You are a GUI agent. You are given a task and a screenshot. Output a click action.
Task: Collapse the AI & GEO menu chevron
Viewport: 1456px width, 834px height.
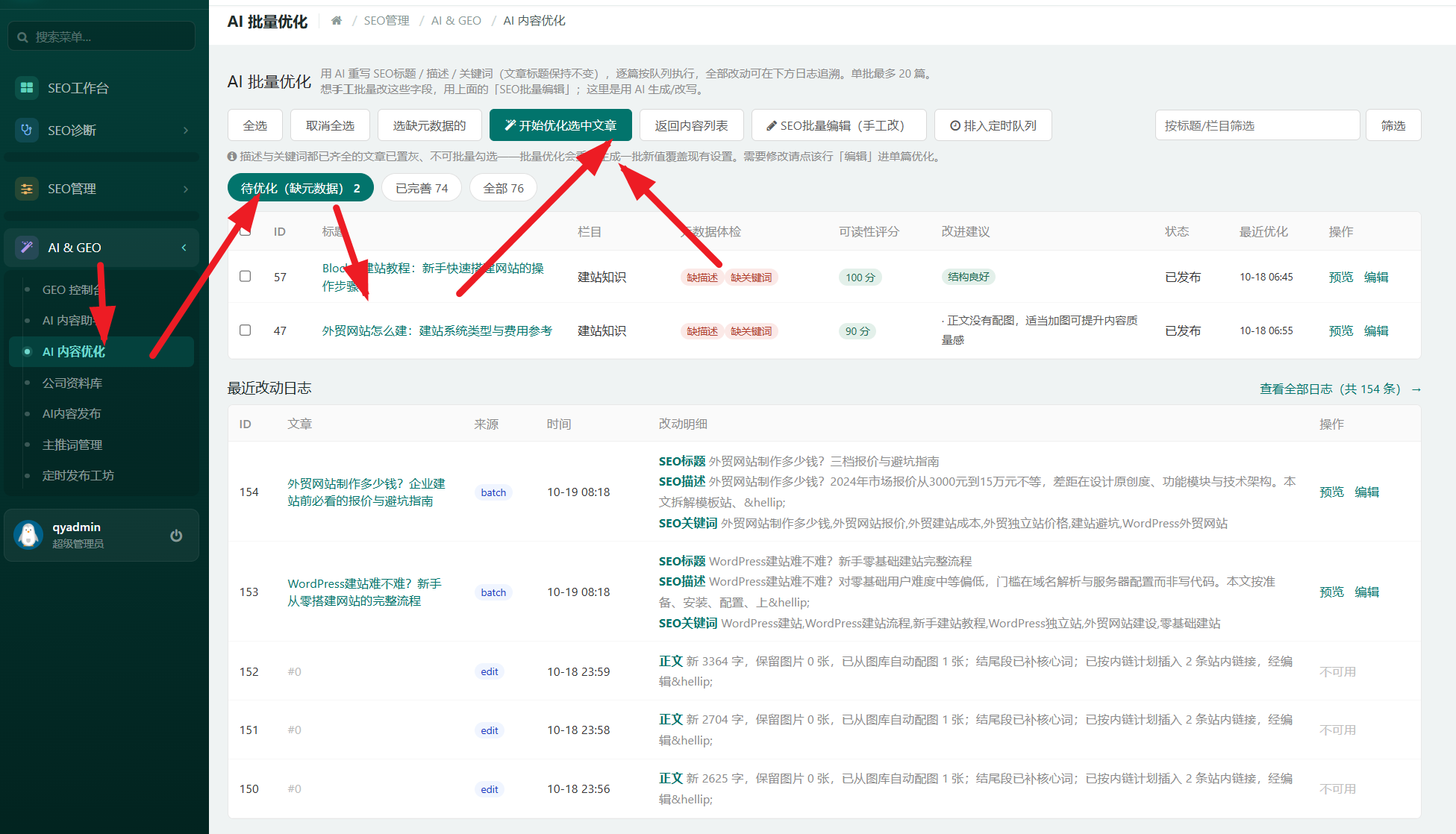(184, 247)
